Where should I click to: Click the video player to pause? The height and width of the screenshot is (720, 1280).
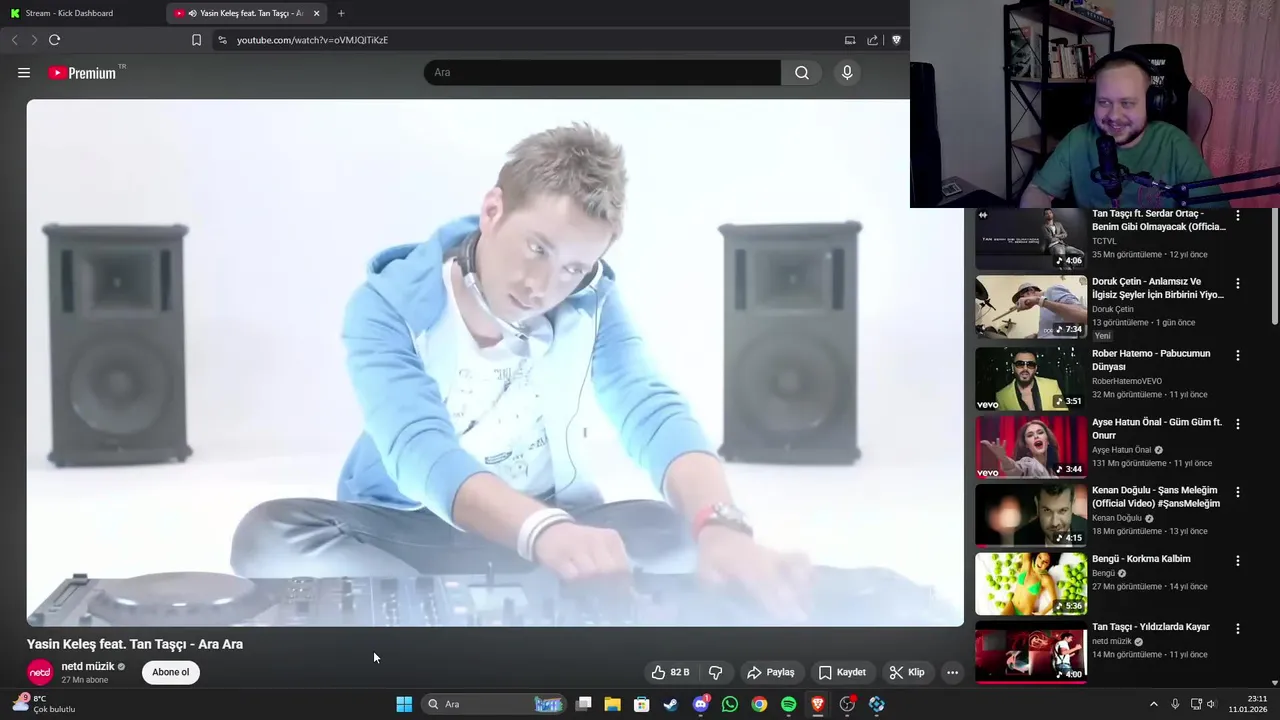(495, 362)
